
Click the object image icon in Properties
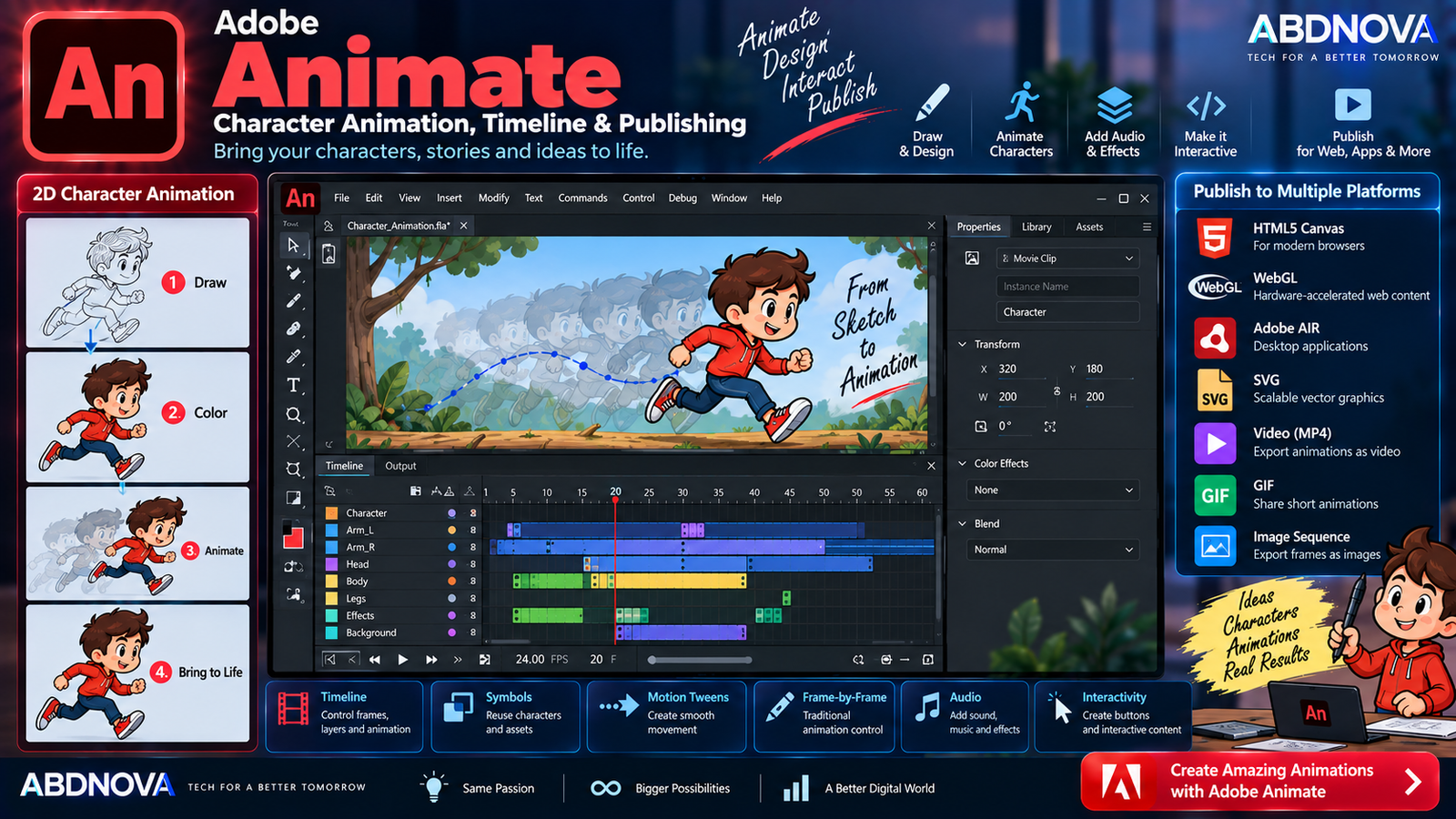pos(972,258)
